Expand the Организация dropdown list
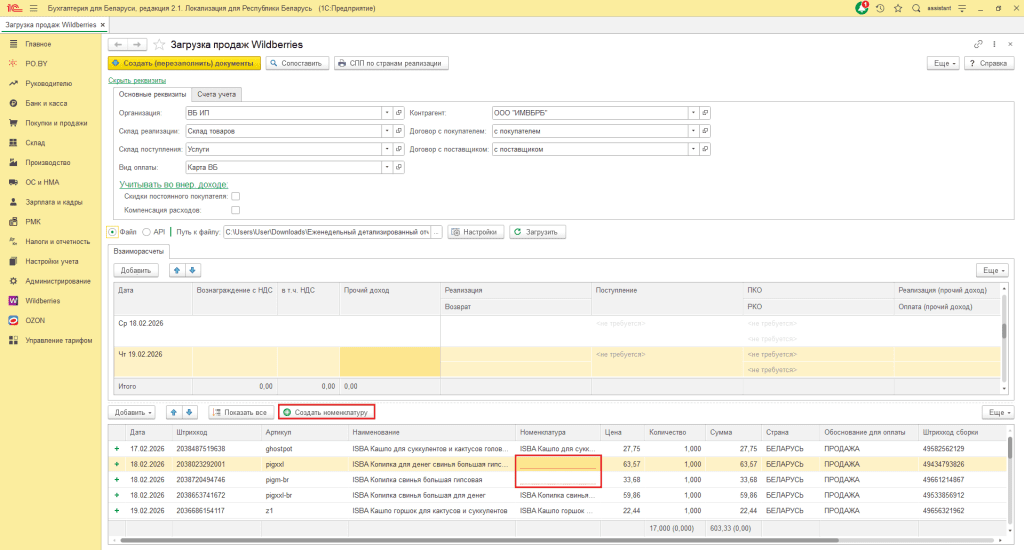This screenshot has height=550, width=1024. click(x=387, y=113)
